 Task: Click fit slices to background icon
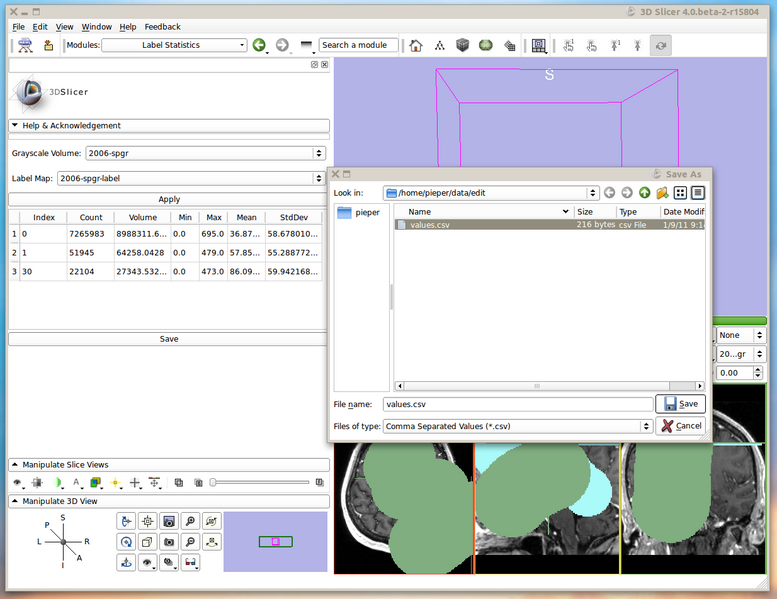pyautogui.click(x=37, y=482)
